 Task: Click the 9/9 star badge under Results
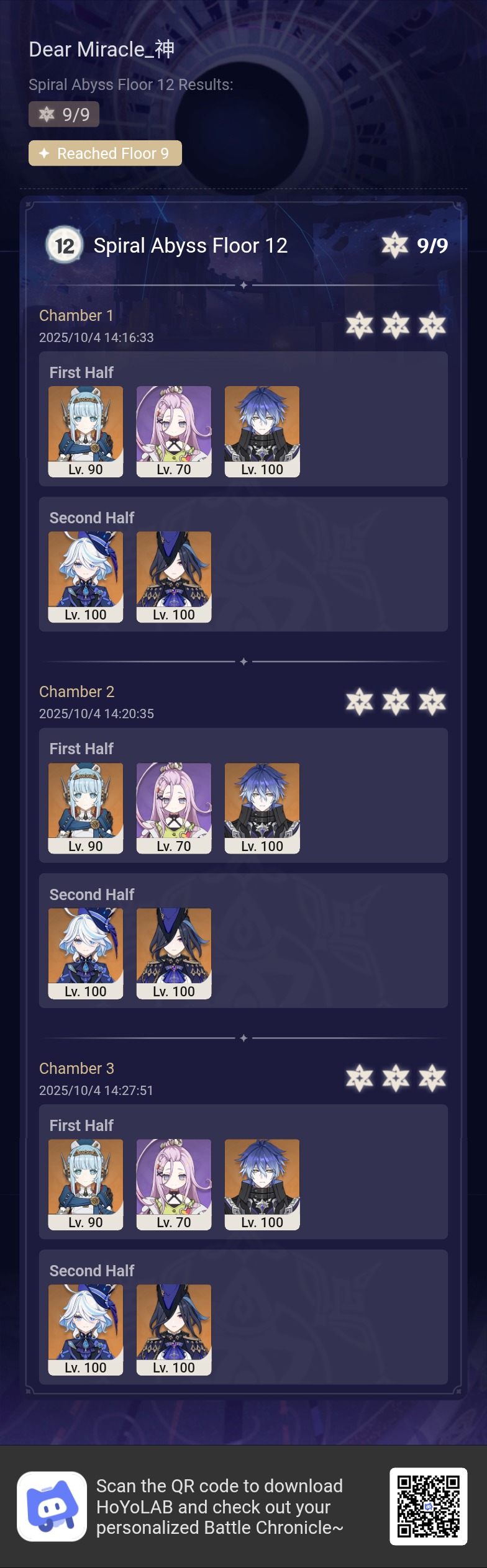coord(64,114)
